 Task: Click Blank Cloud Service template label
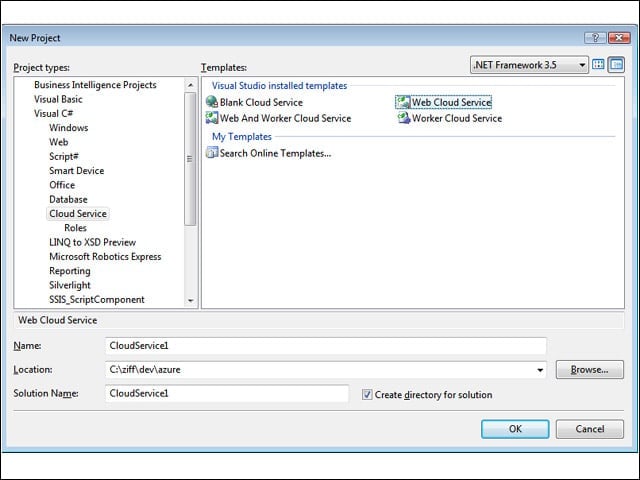[261, 102]
